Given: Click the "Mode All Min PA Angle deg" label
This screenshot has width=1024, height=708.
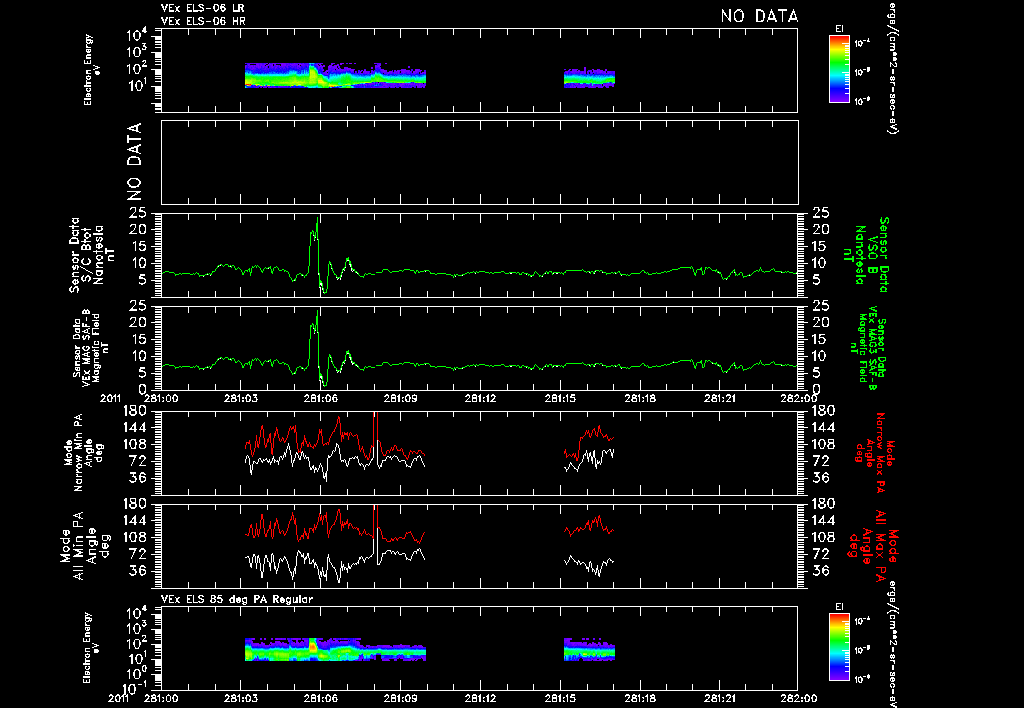Looking at the screenshot, I should click(x=84, y=546).
